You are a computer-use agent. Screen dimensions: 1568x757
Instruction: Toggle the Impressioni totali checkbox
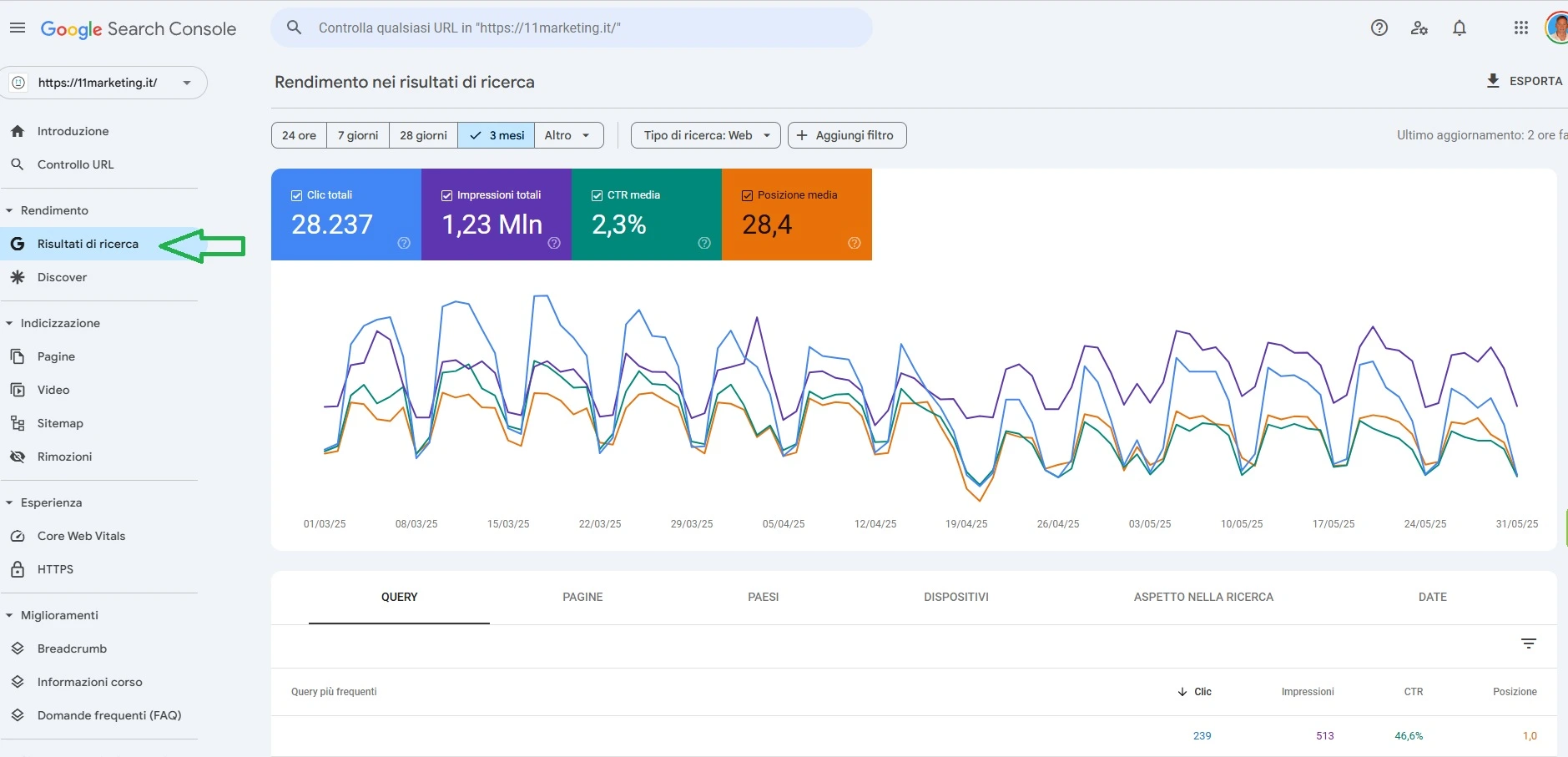pyautogui.click(x=446, y=195)
